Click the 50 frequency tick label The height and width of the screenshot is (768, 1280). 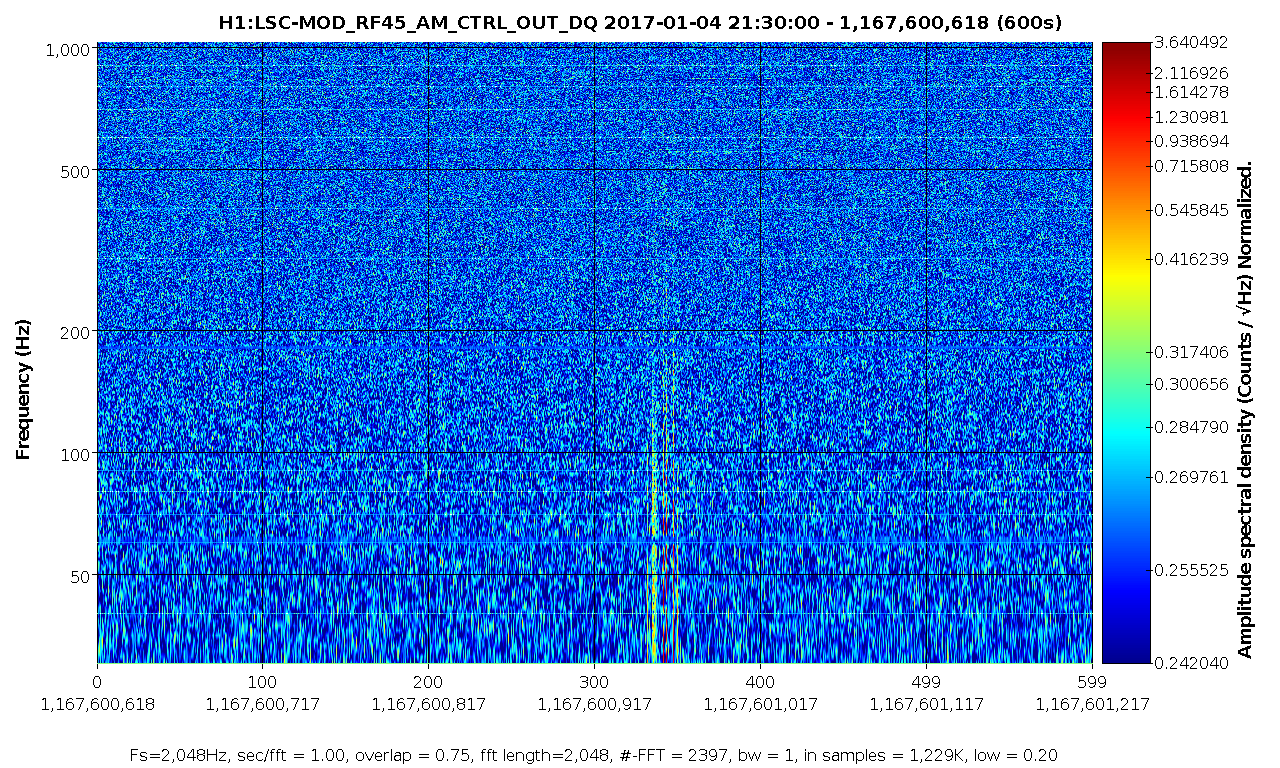coord(81,575)
